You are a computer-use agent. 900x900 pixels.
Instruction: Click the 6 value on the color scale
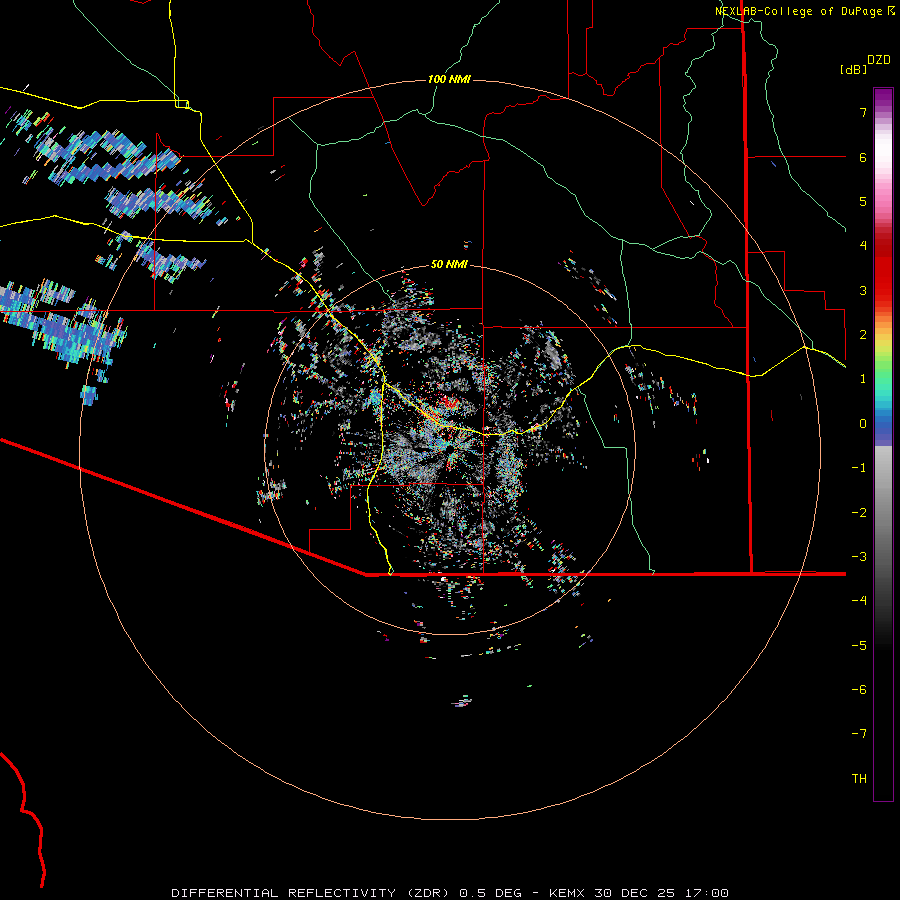pyautogui.click(x=863, y=157)
